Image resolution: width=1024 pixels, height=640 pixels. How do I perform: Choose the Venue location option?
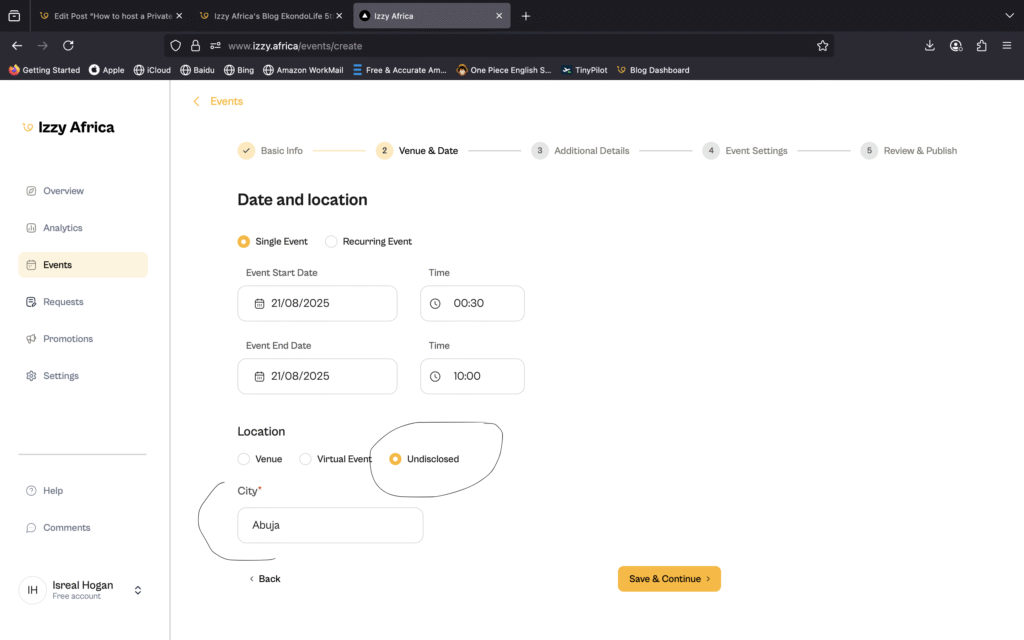click(x=244, y=459)
